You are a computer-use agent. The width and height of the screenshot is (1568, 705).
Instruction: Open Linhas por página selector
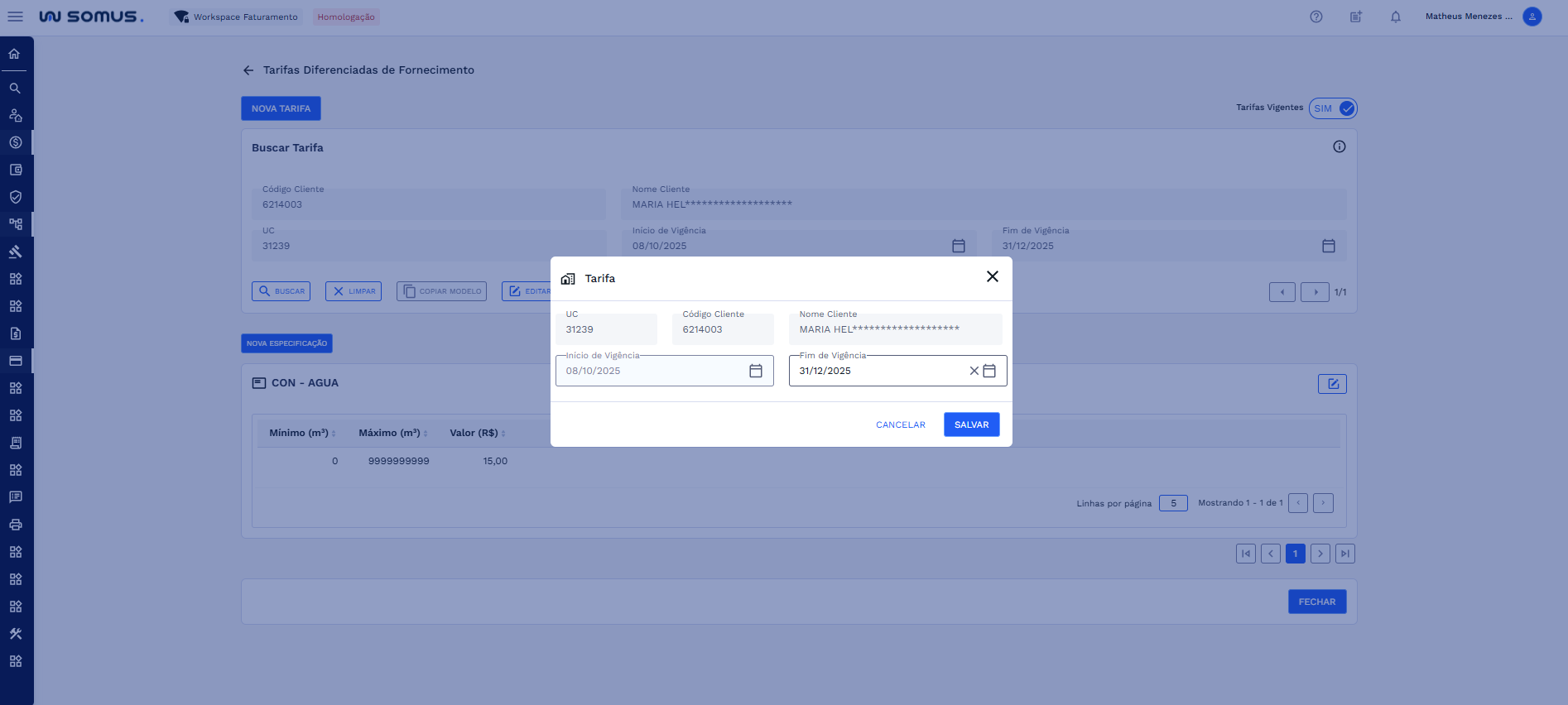[1172, 503]
